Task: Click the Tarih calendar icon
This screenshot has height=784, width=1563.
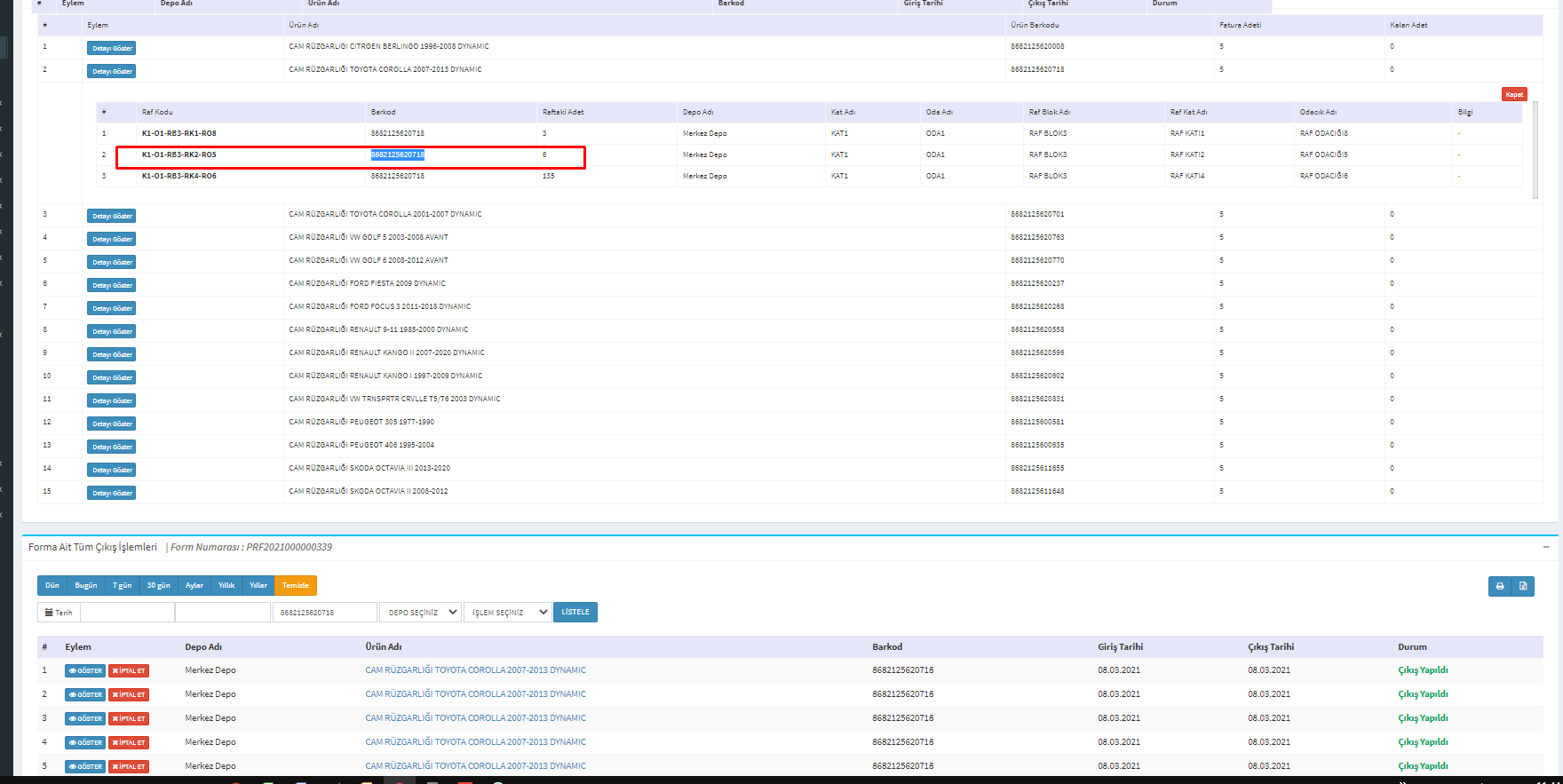Action: point(50,613)
